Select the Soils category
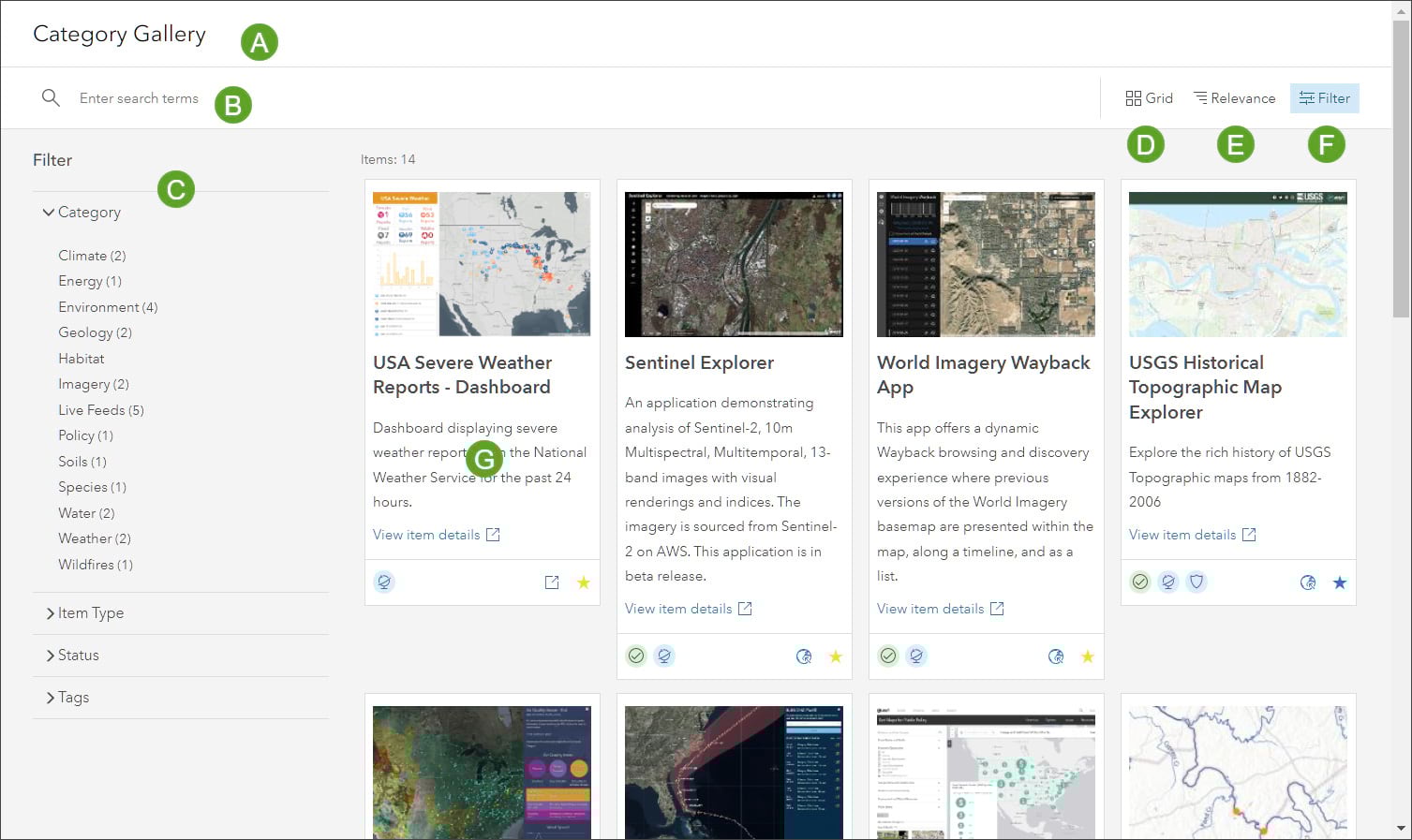Viewport: 1412px width, 840px height. (x=82, y=462)
